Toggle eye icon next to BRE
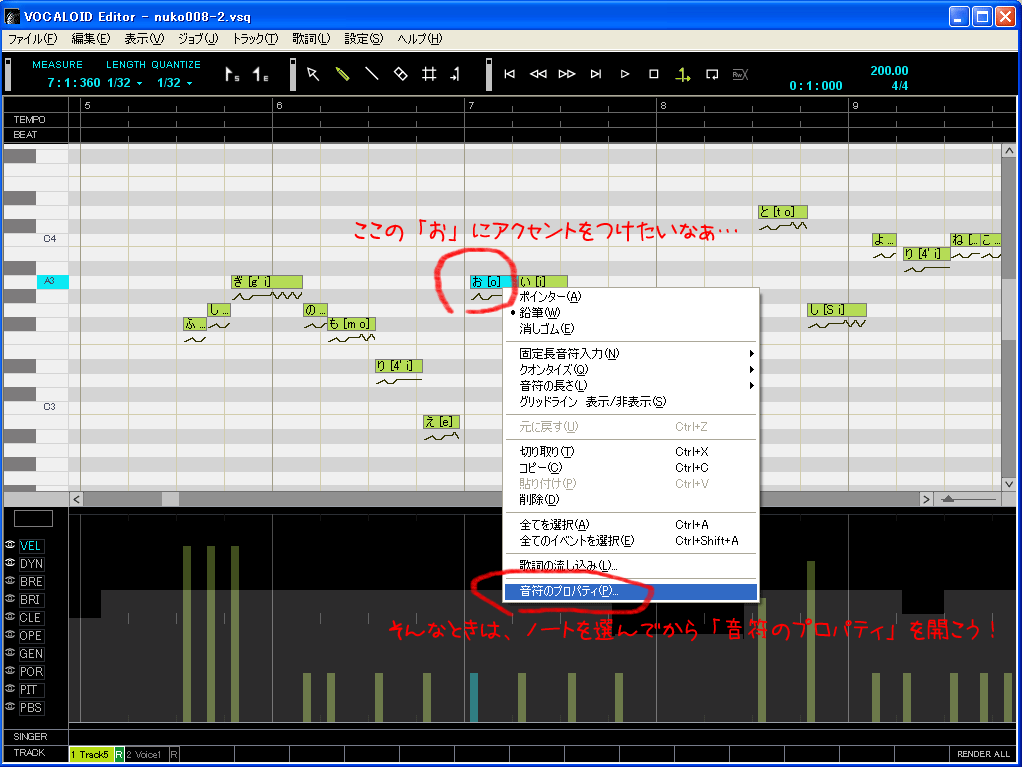The image size is (1022, 767). (x=10, y=581)
